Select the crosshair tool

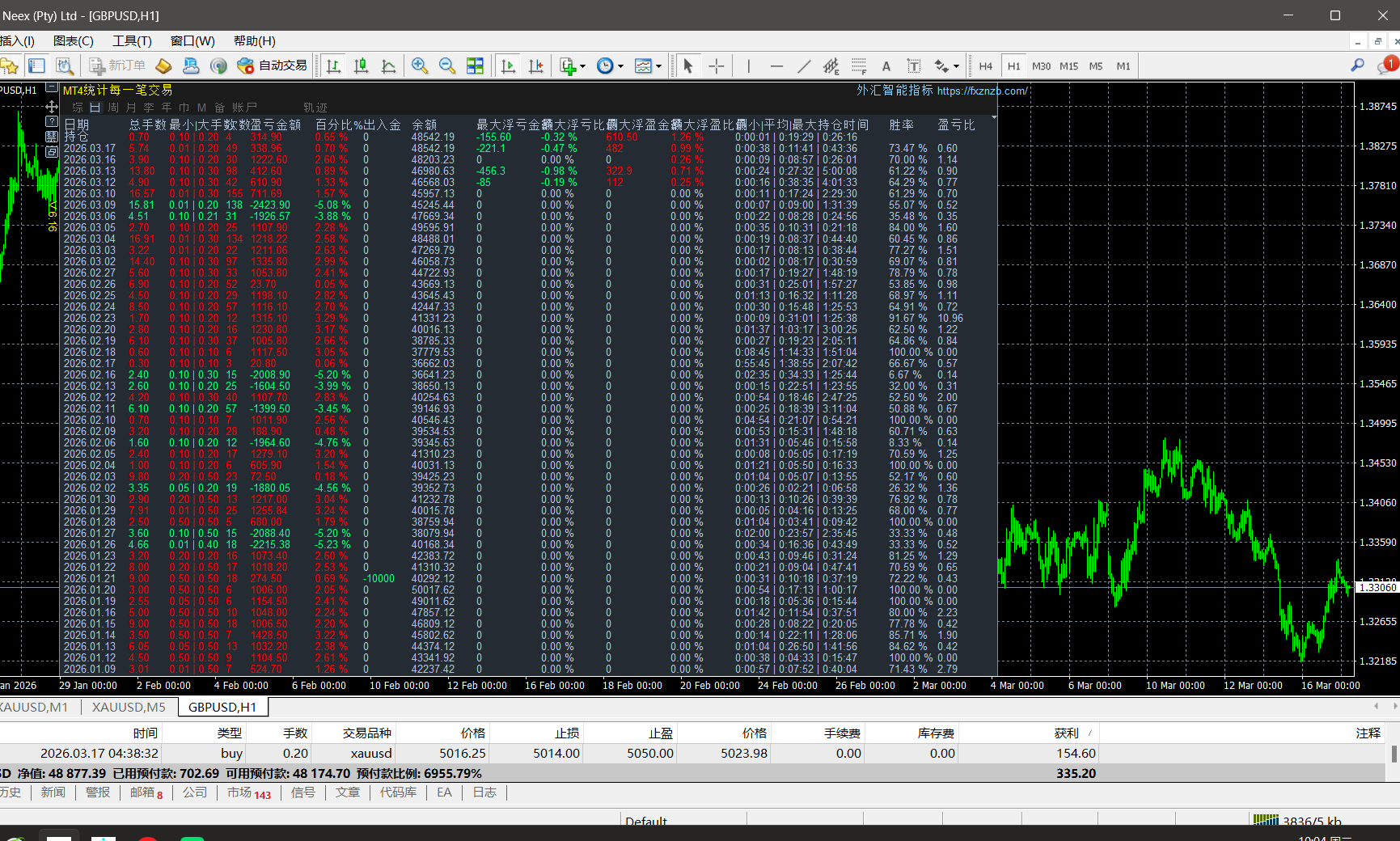(716, 66)
